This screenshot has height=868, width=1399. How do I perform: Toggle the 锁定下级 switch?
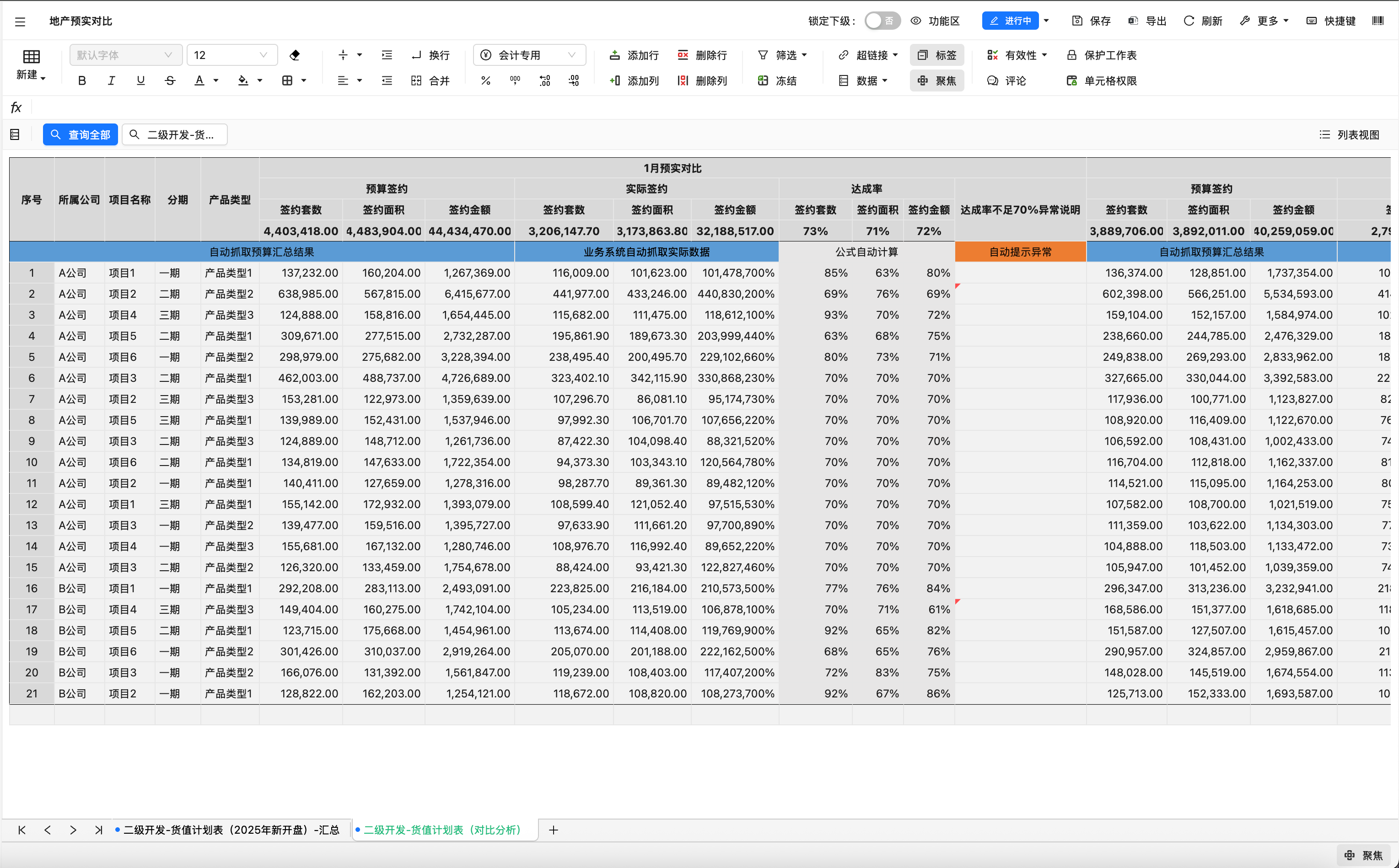(x=882, y=21)
